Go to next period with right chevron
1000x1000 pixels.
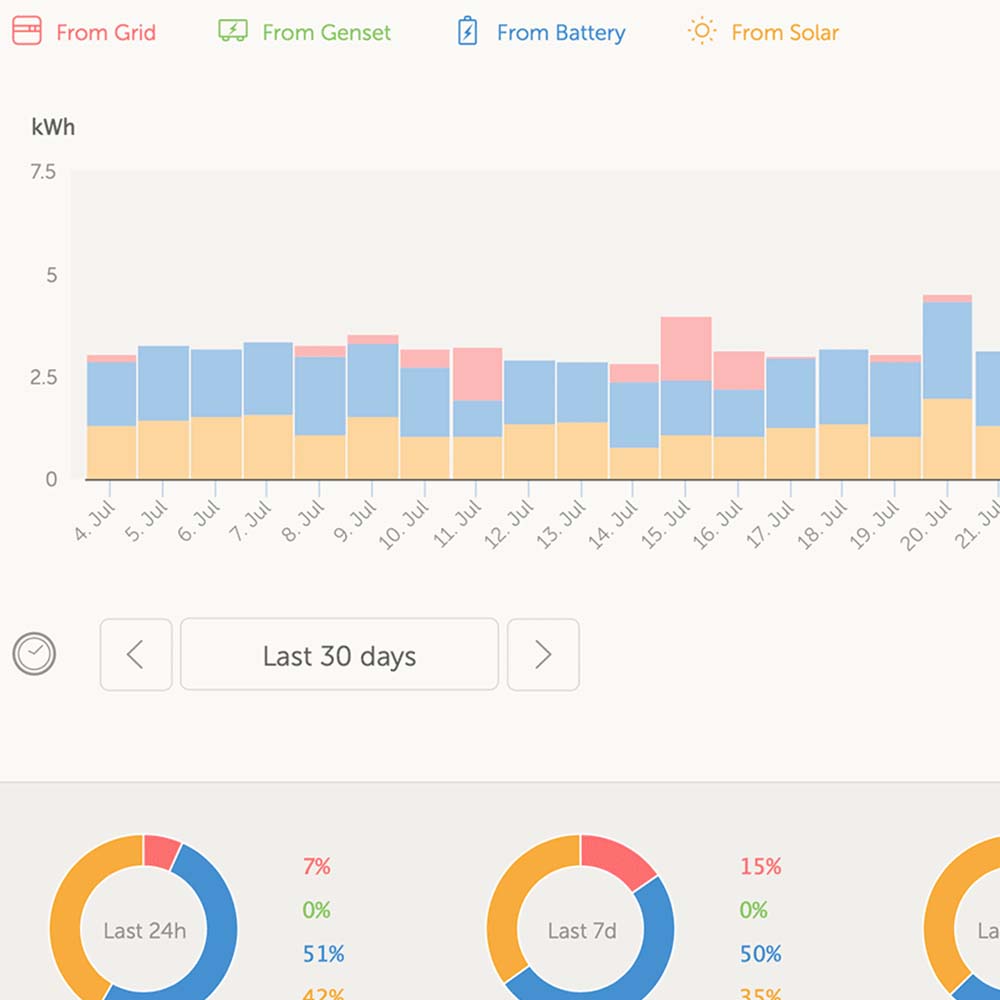(x=543, y=655)
